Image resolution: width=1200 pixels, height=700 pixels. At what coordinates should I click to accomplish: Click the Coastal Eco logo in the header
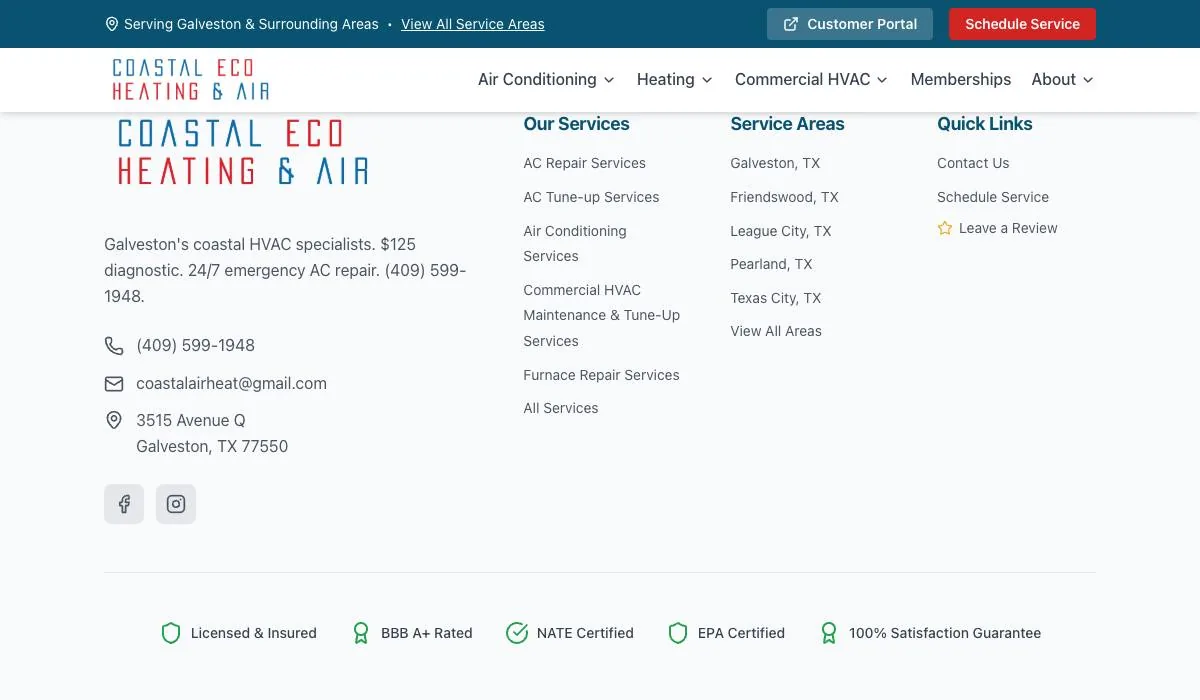pos(191,79)
